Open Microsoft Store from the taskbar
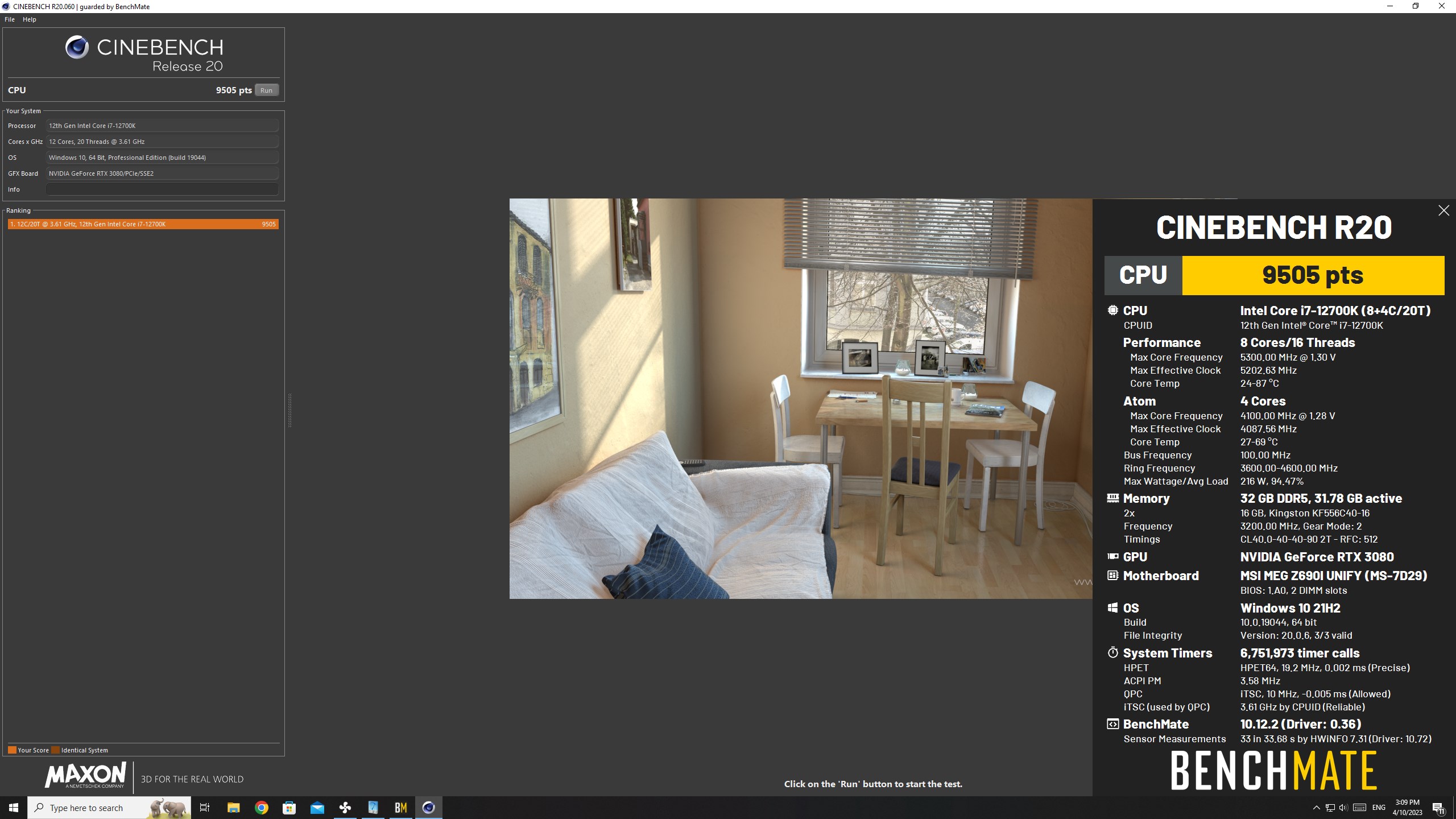This screenshot has width=1456, height=819. pos(289,808)
